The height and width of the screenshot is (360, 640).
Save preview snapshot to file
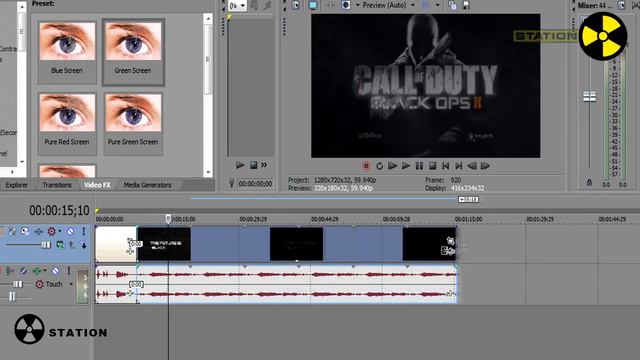466,5
